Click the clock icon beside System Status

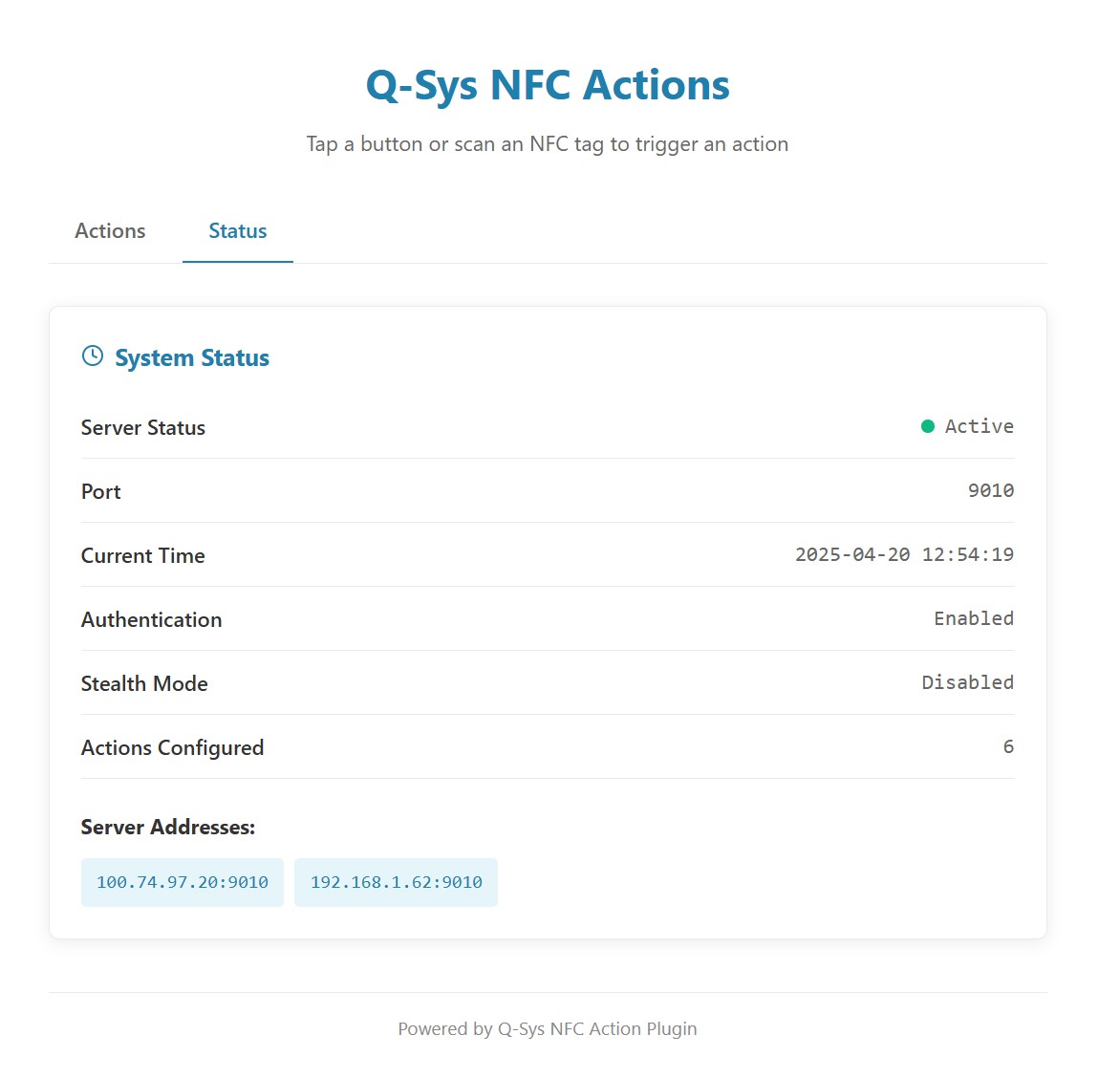click(x=93, y=356)
